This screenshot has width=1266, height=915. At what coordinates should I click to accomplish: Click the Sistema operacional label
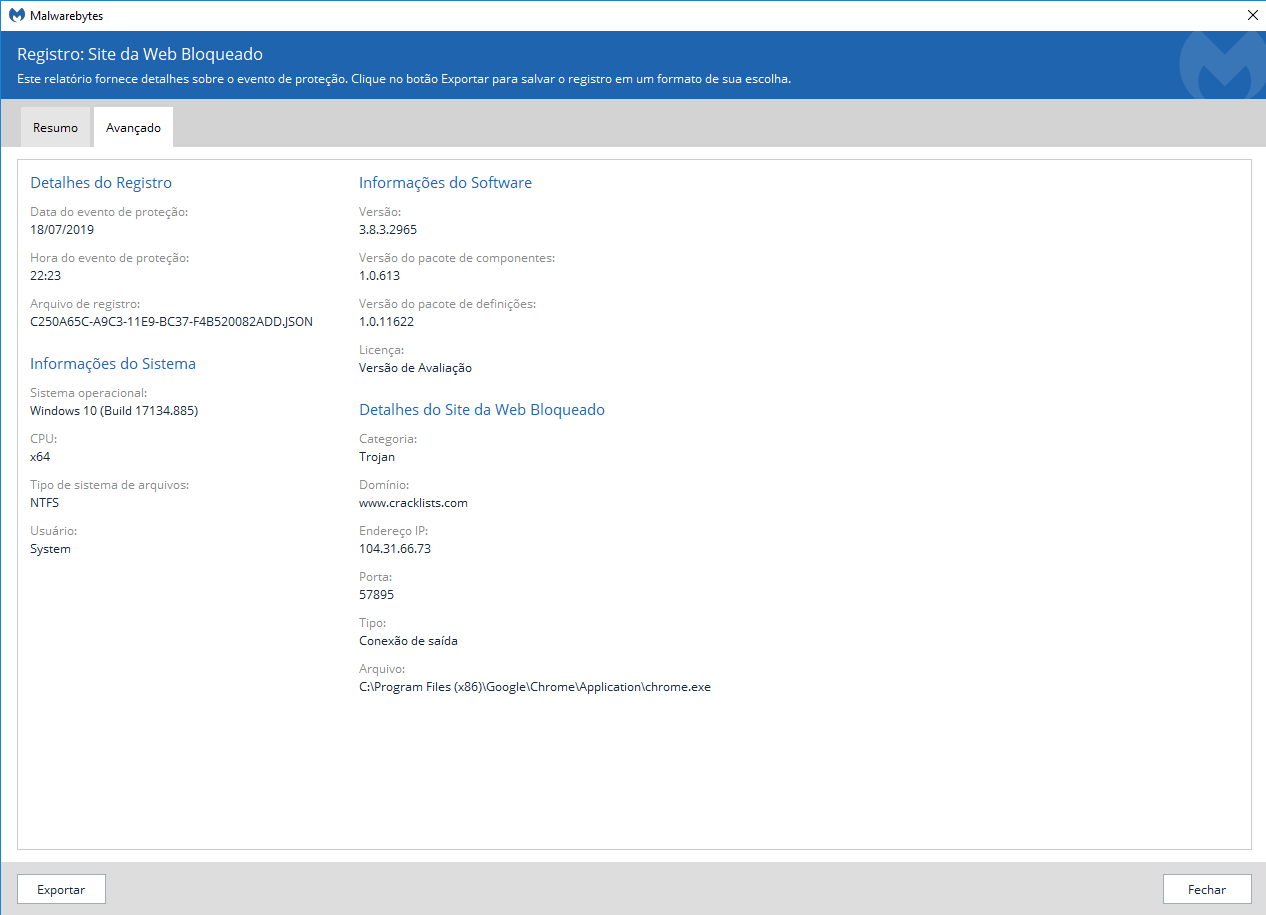[89, 392]
